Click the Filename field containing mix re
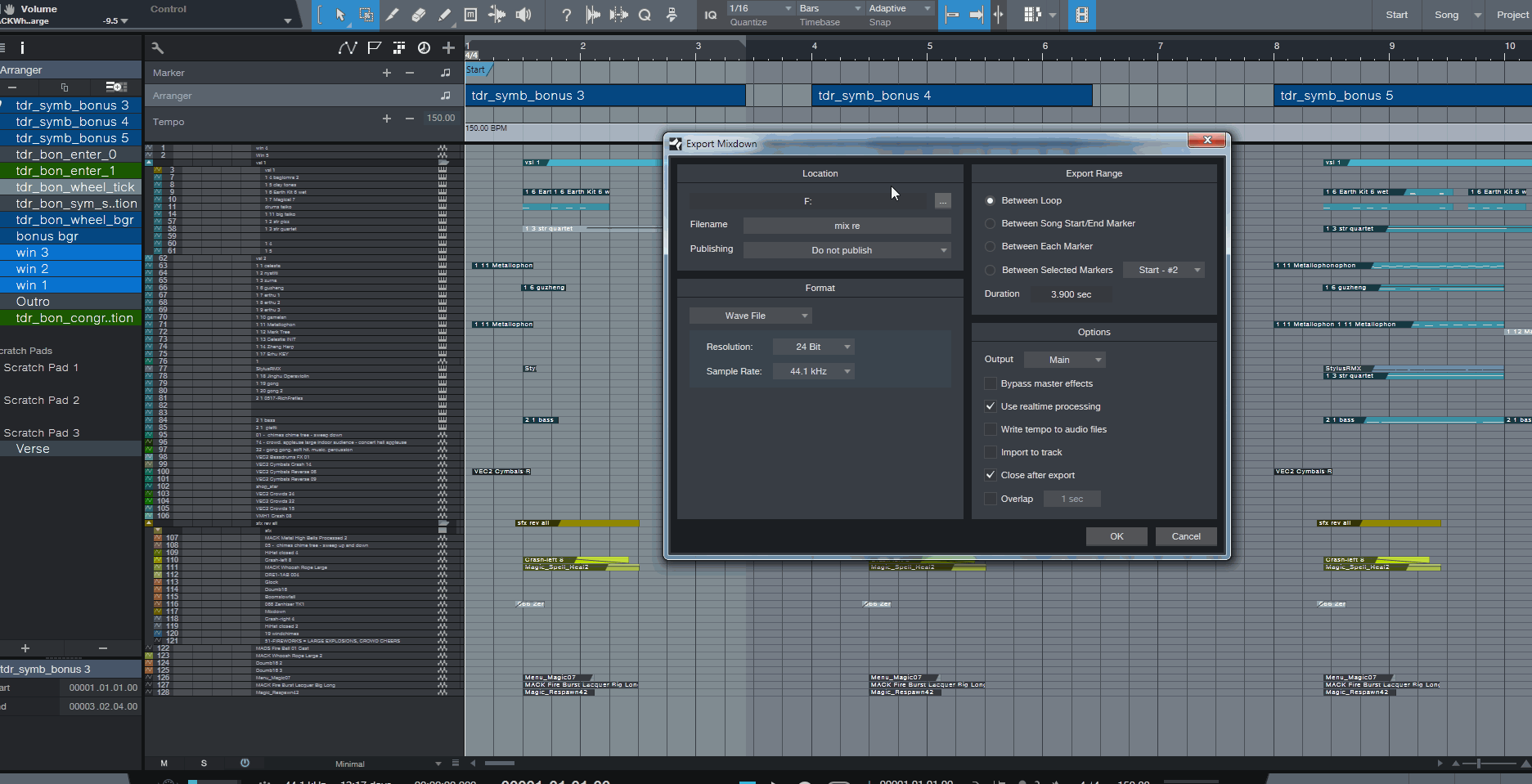 [x=847, y=226]
